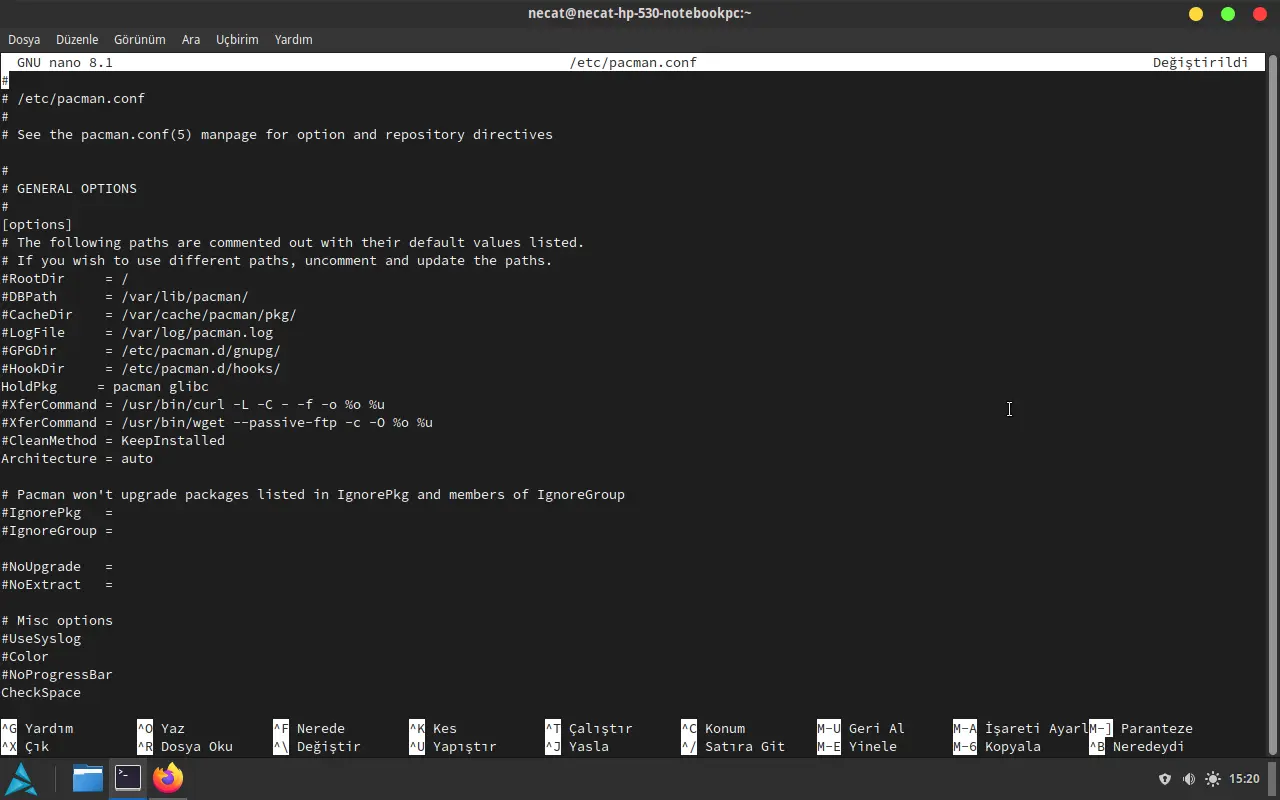
Task: Click the [options] section header line
Action: click(x=37, y=224)
